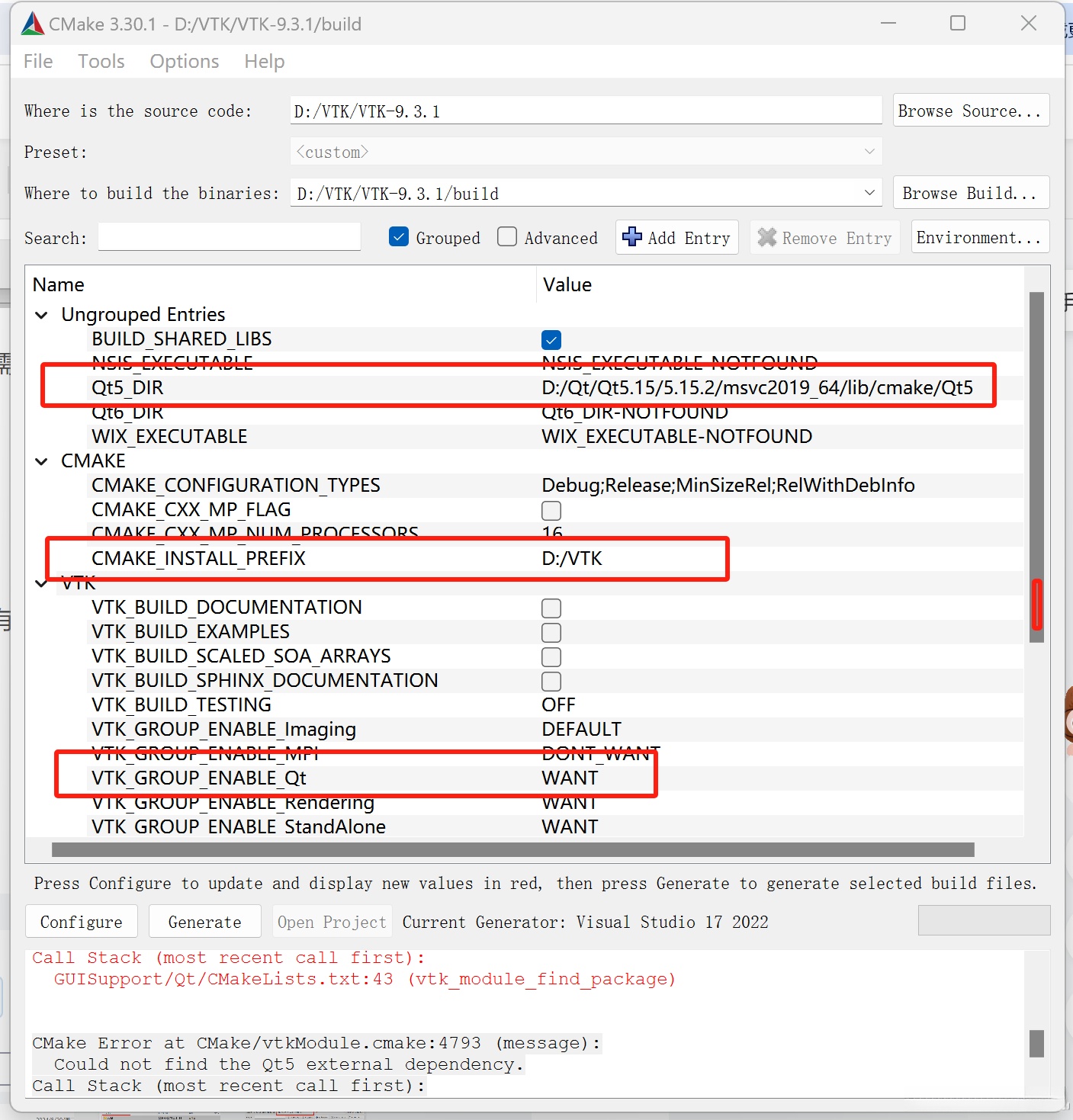
Task: Select the Qt5_DIR entry name
Action: [x=127, y=388]
